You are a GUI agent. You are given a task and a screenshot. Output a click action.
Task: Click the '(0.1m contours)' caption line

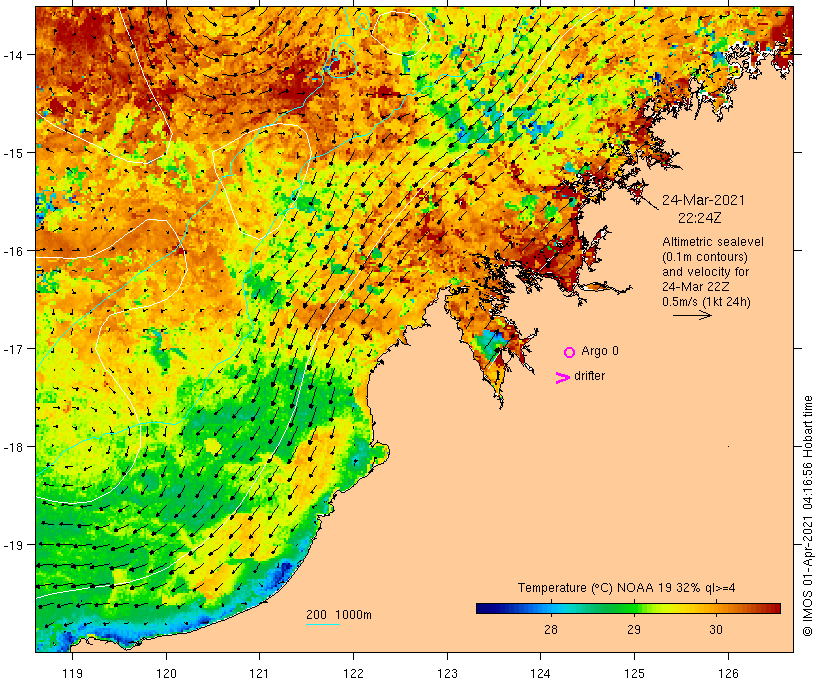coord(705,257)
